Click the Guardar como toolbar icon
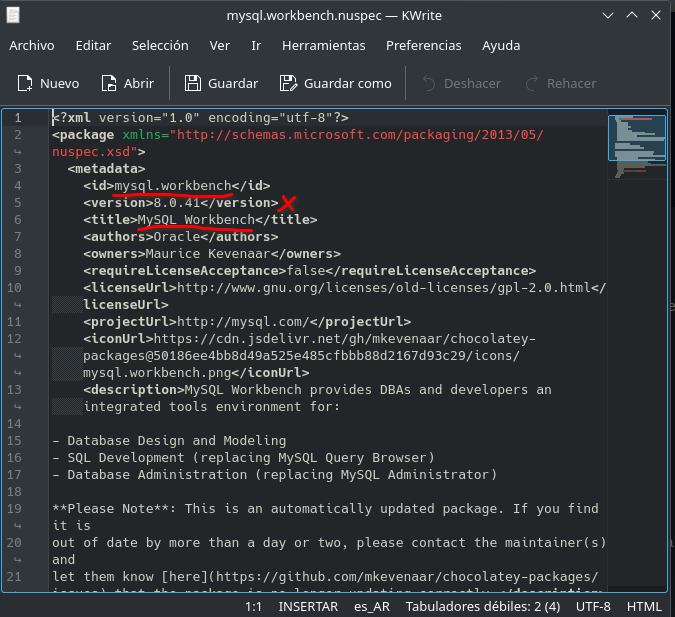Viewport: 675px width, 617px height. coord(289,84)
